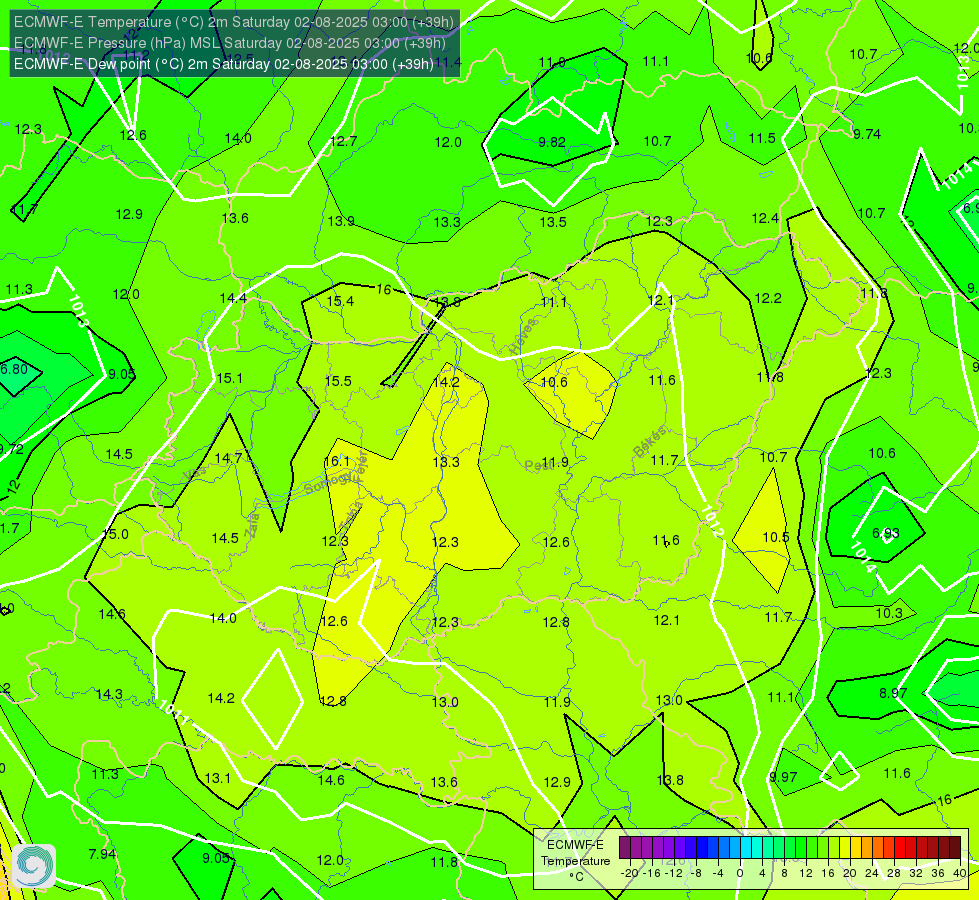This screenshot has width=979, height=900.
Task: Click the 6.93 temperature value
Action: [x=886, y=533]
